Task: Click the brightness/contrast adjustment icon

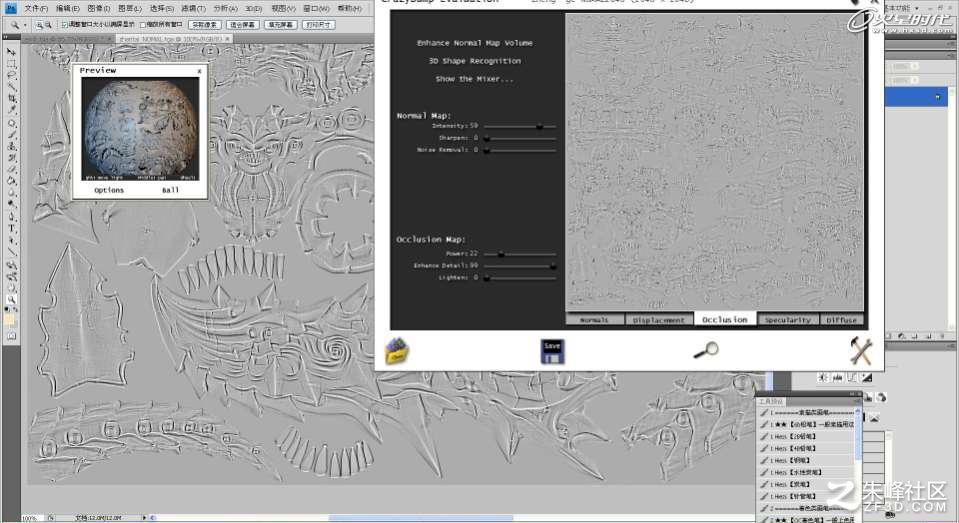Action: (823, 377)
